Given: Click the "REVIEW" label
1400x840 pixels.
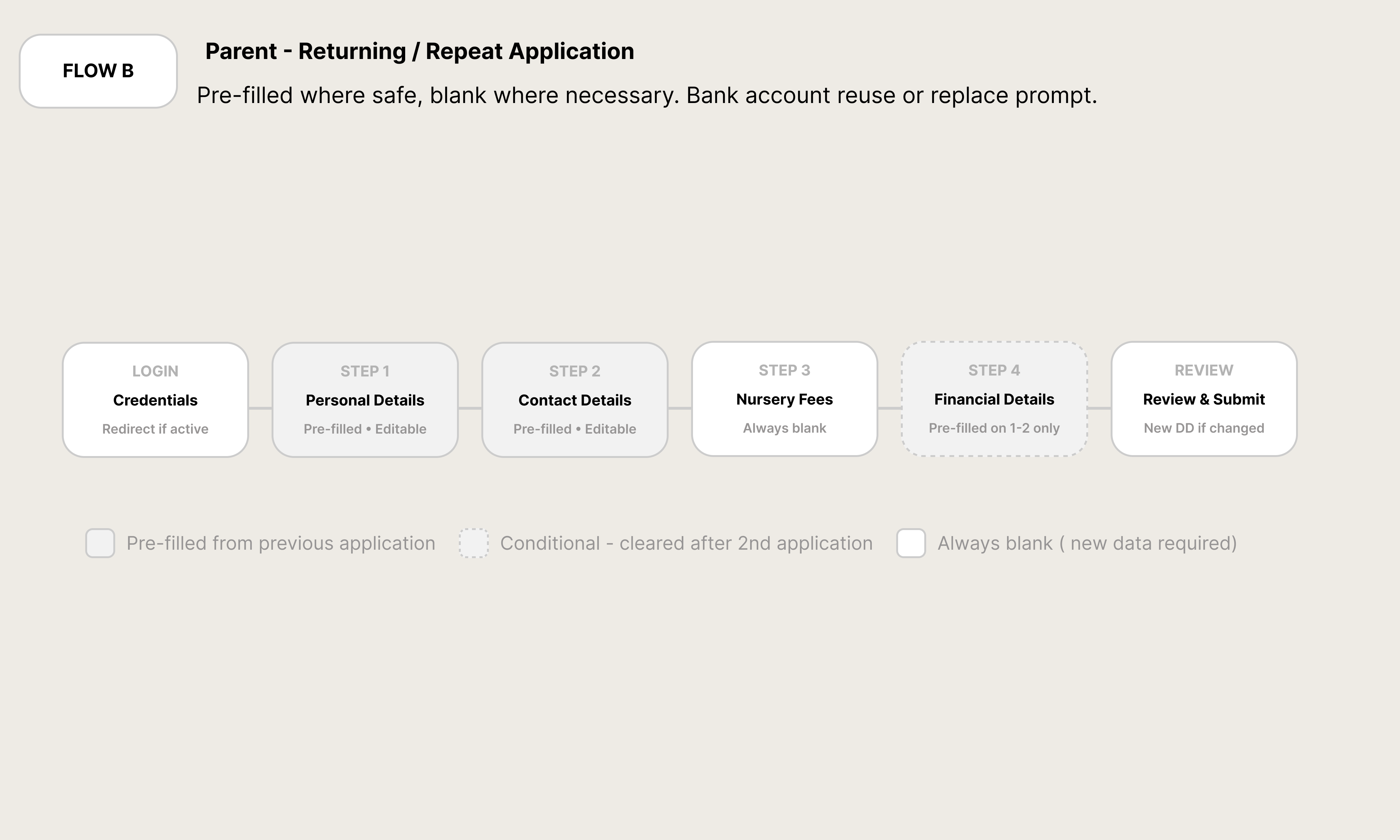Looking at the screenshot, I should pyautogui.click(x=1204, y=370).
